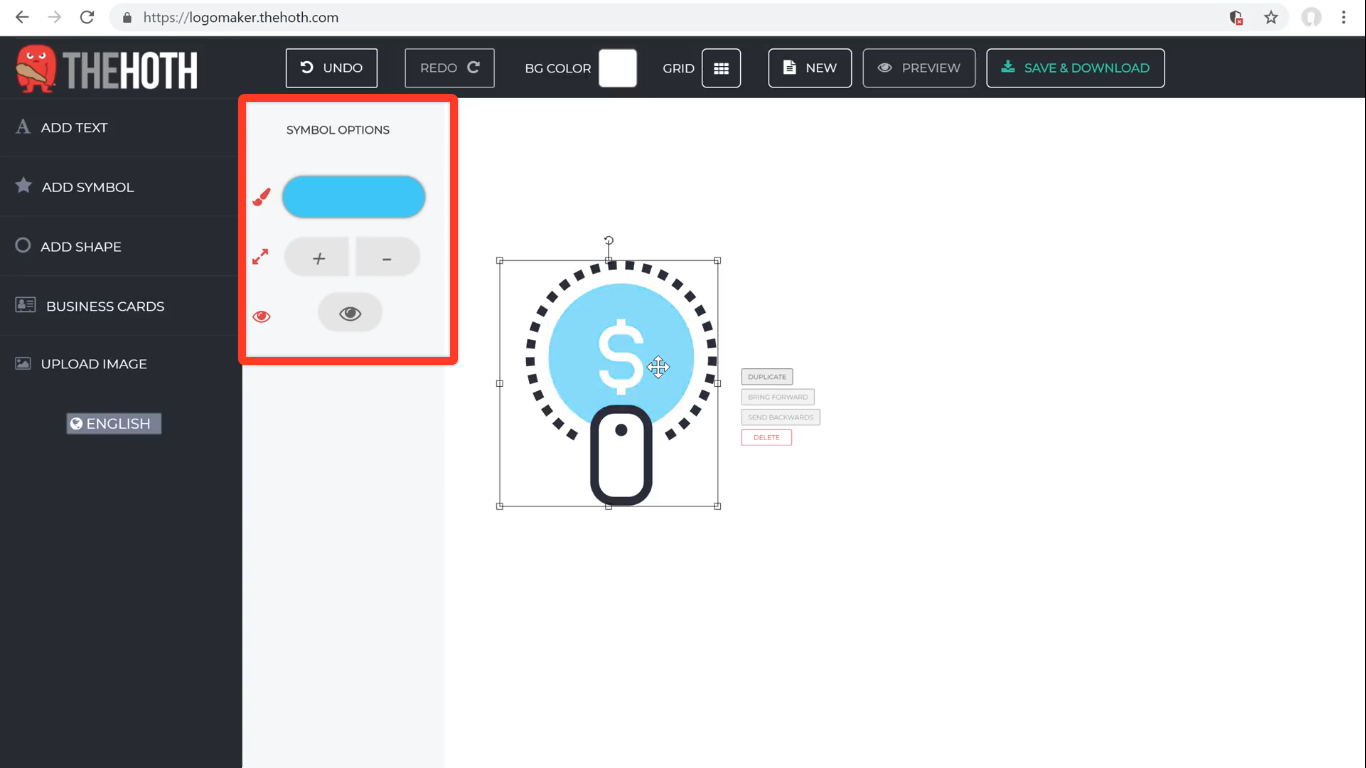Toggle the Grid icon button
Image resolution: width=1366 pixels, height=768 pixels.
click(721, 68)
